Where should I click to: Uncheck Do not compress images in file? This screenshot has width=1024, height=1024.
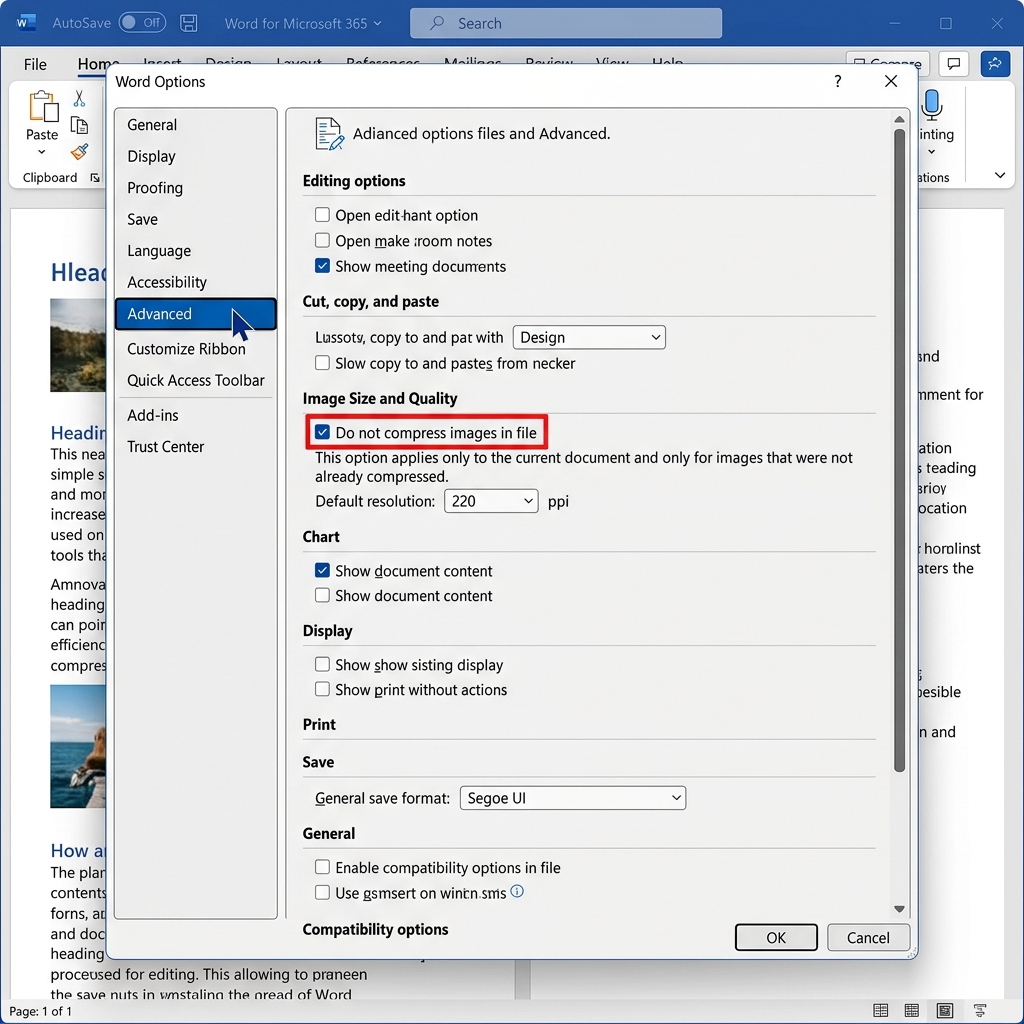coord(322,431)
